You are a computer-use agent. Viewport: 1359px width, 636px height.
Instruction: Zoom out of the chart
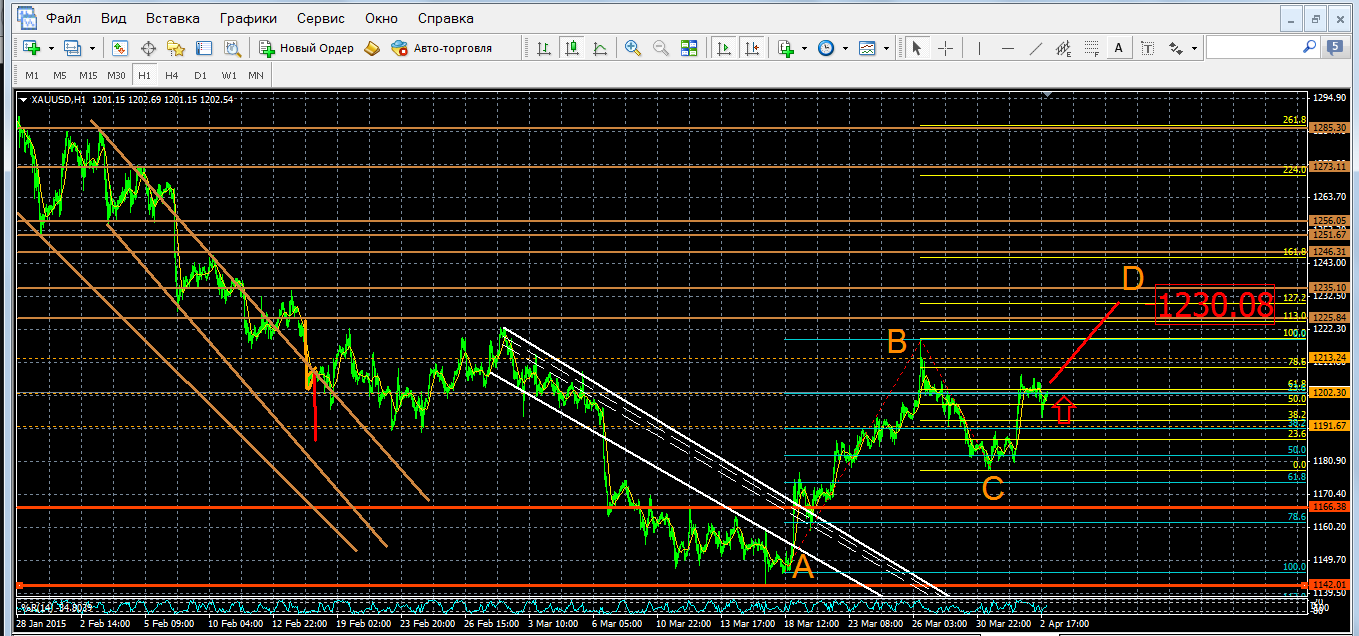[661, 48]
